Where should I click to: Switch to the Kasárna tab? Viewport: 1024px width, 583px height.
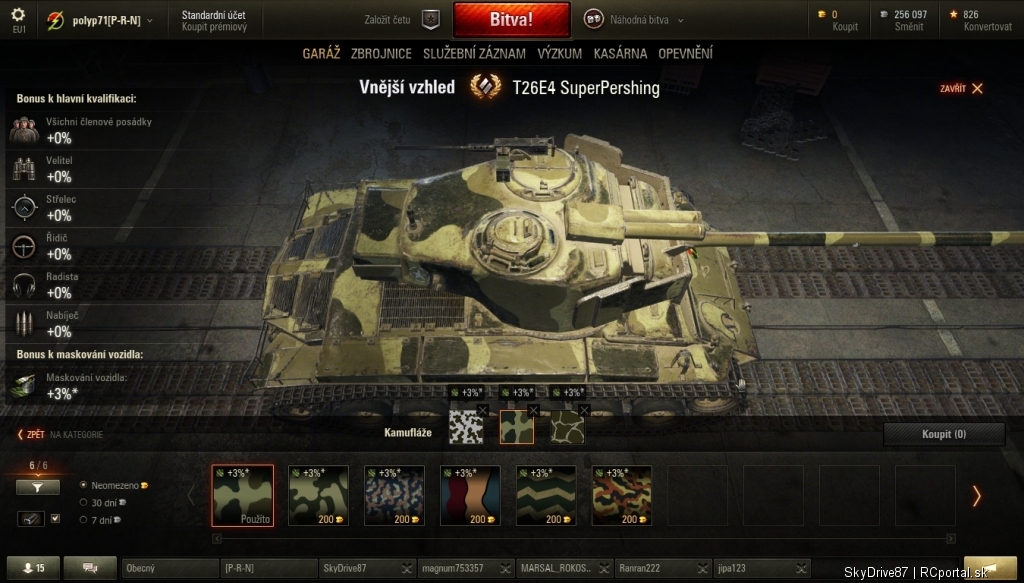pos(620,54)
